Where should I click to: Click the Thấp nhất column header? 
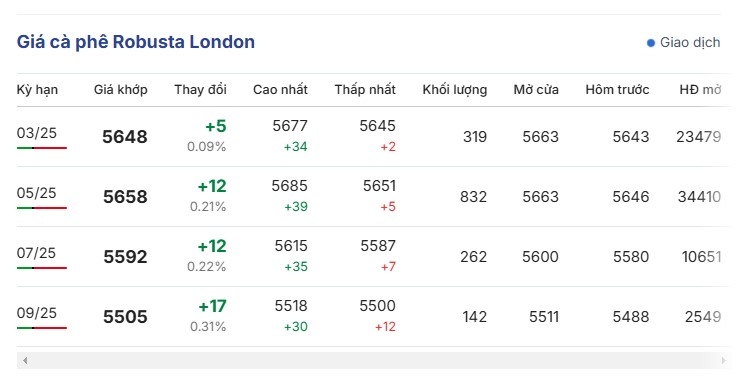[365, 90]
